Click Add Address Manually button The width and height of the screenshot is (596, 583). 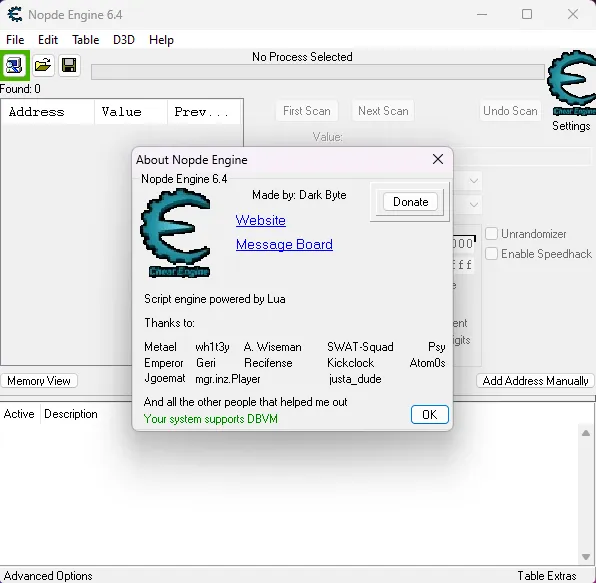point(535,380)
